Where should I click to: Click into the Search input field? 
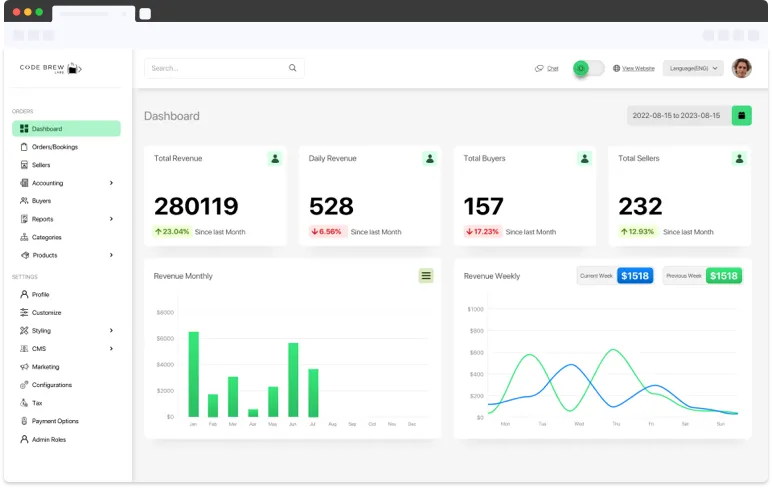click(x=215, y=68)
